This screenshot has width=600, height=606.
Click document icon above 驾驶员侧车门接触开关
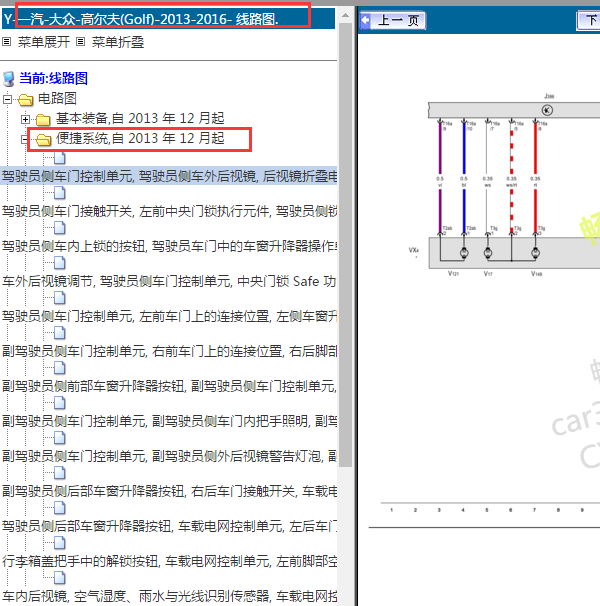coord(60,193)
